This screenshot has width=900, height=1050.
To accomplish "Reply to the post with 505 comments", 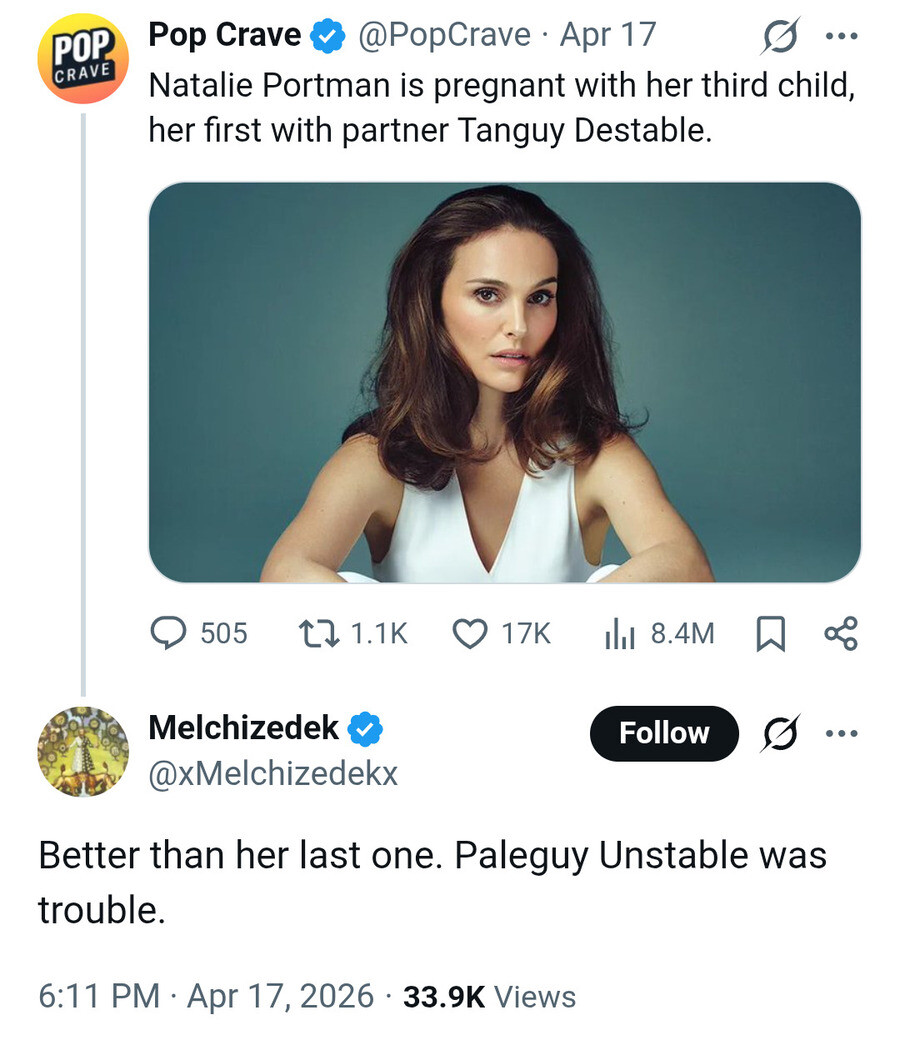I will point(199,633).
